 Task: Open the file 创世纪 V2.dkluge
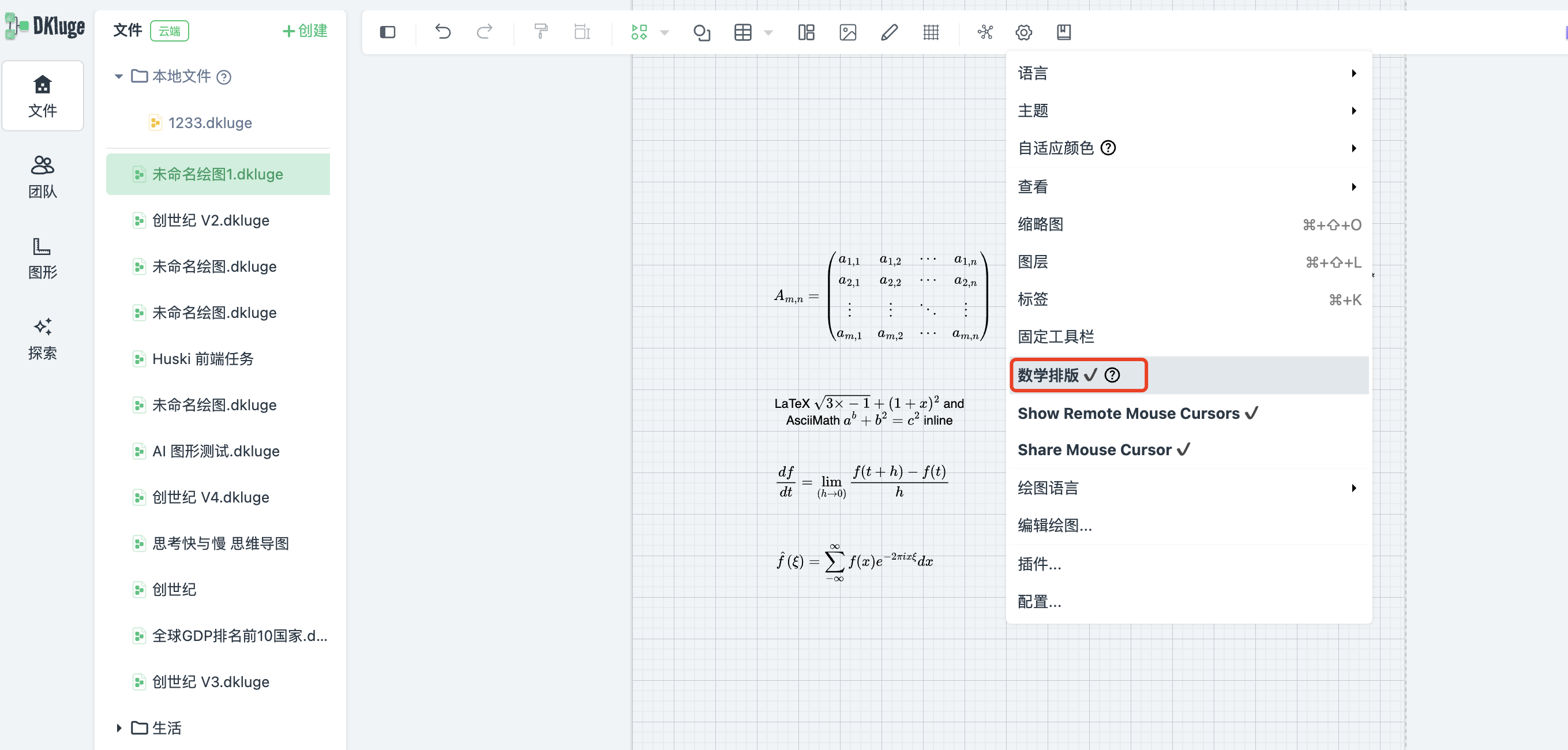[x=211, y=220]
